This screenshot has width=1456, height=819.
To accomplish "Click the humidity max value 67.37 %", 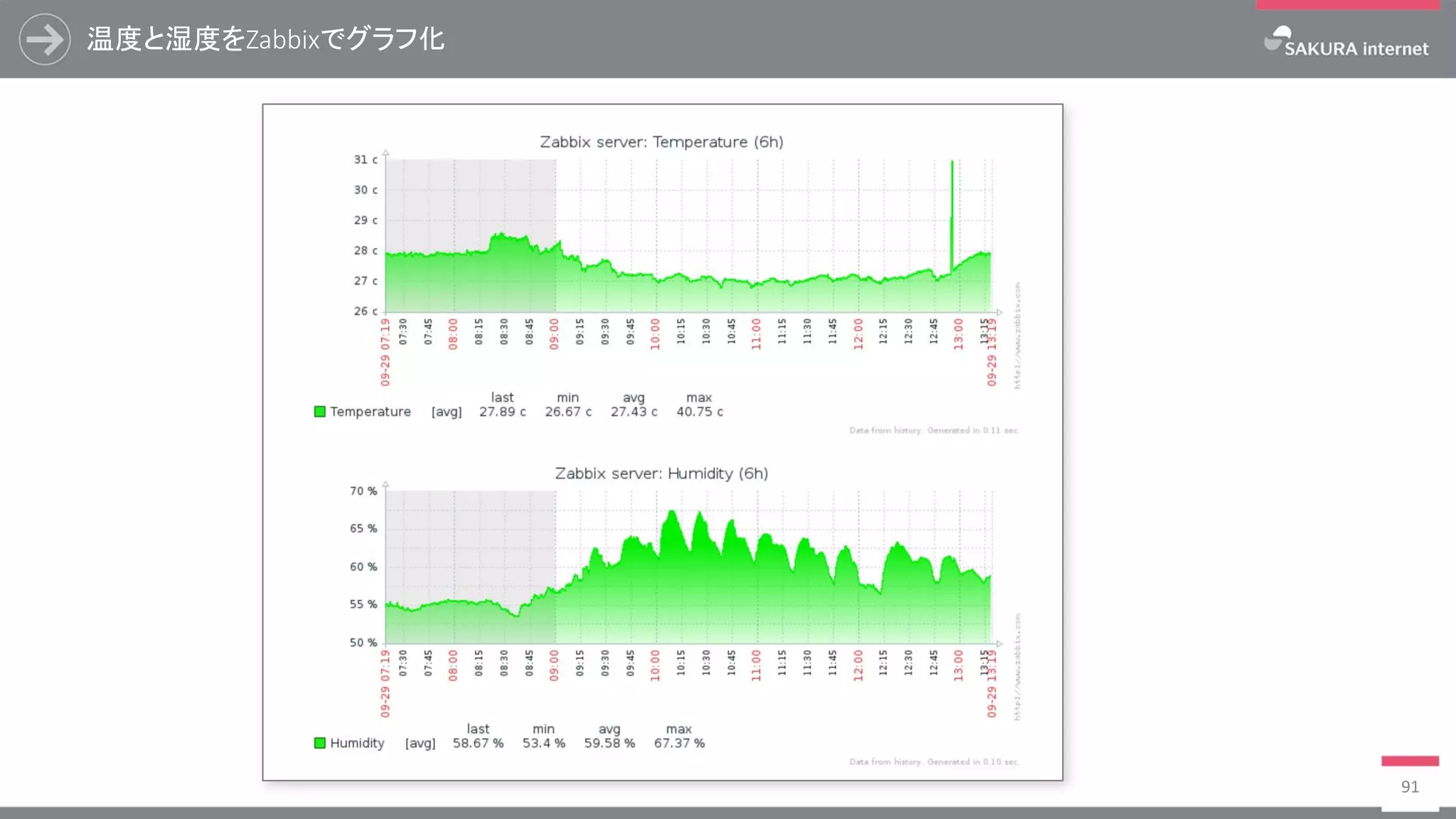I will pyautogui.click(x=679, y=743).
